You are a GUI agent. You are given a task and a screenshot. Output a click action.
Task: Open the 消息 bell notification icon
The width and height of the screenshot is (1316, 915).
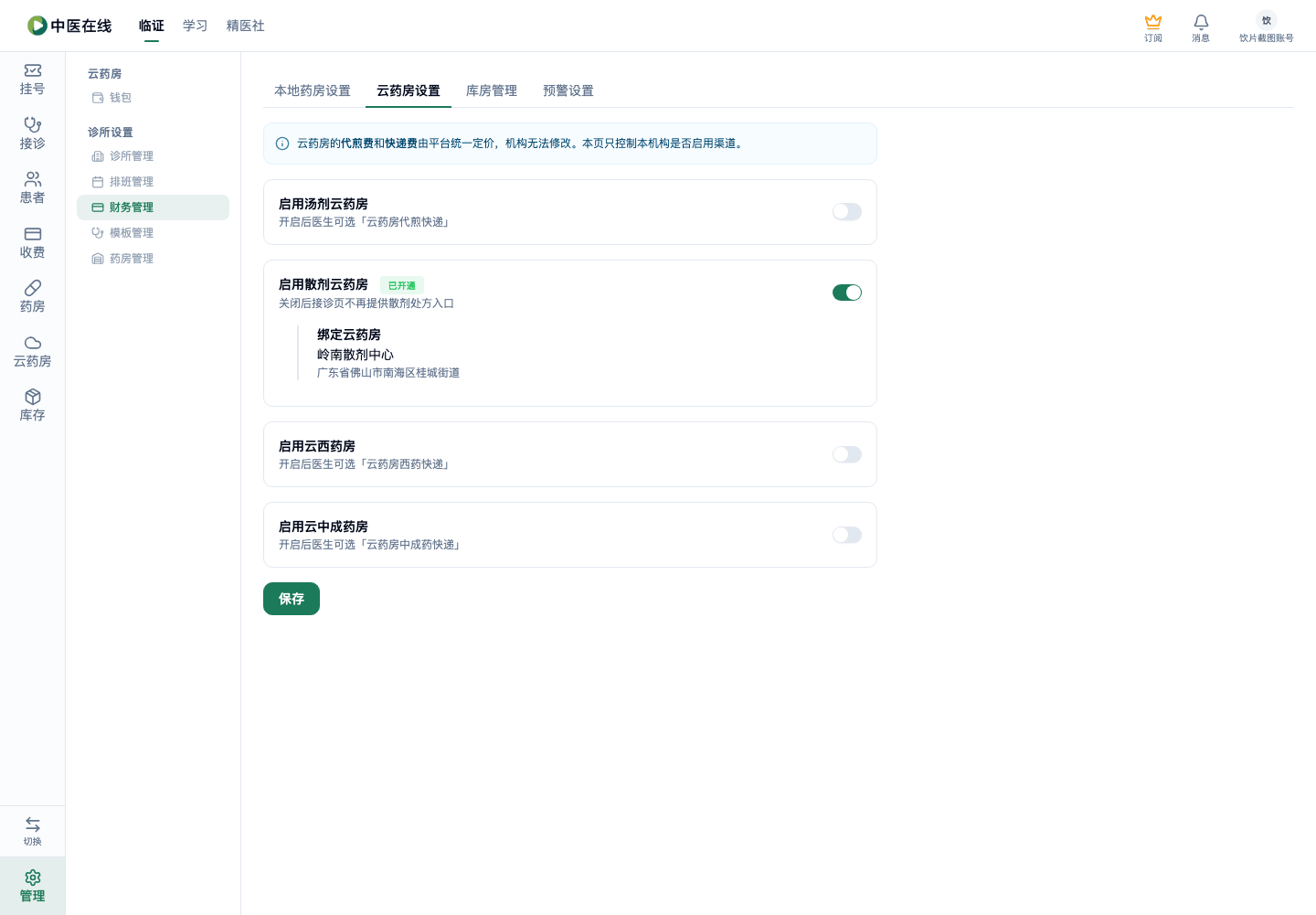pyautogui.click(x=1201, y=22)
